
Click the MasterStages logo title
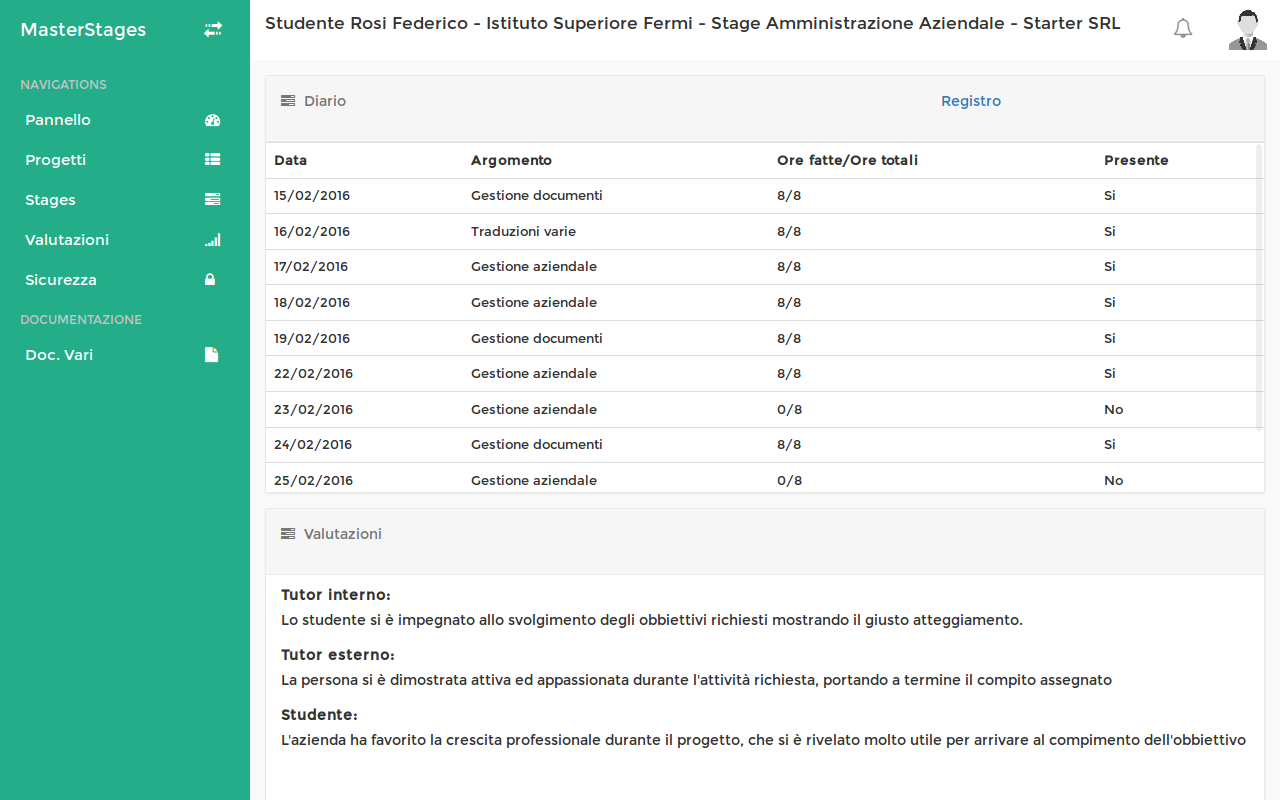click(83, 30)
